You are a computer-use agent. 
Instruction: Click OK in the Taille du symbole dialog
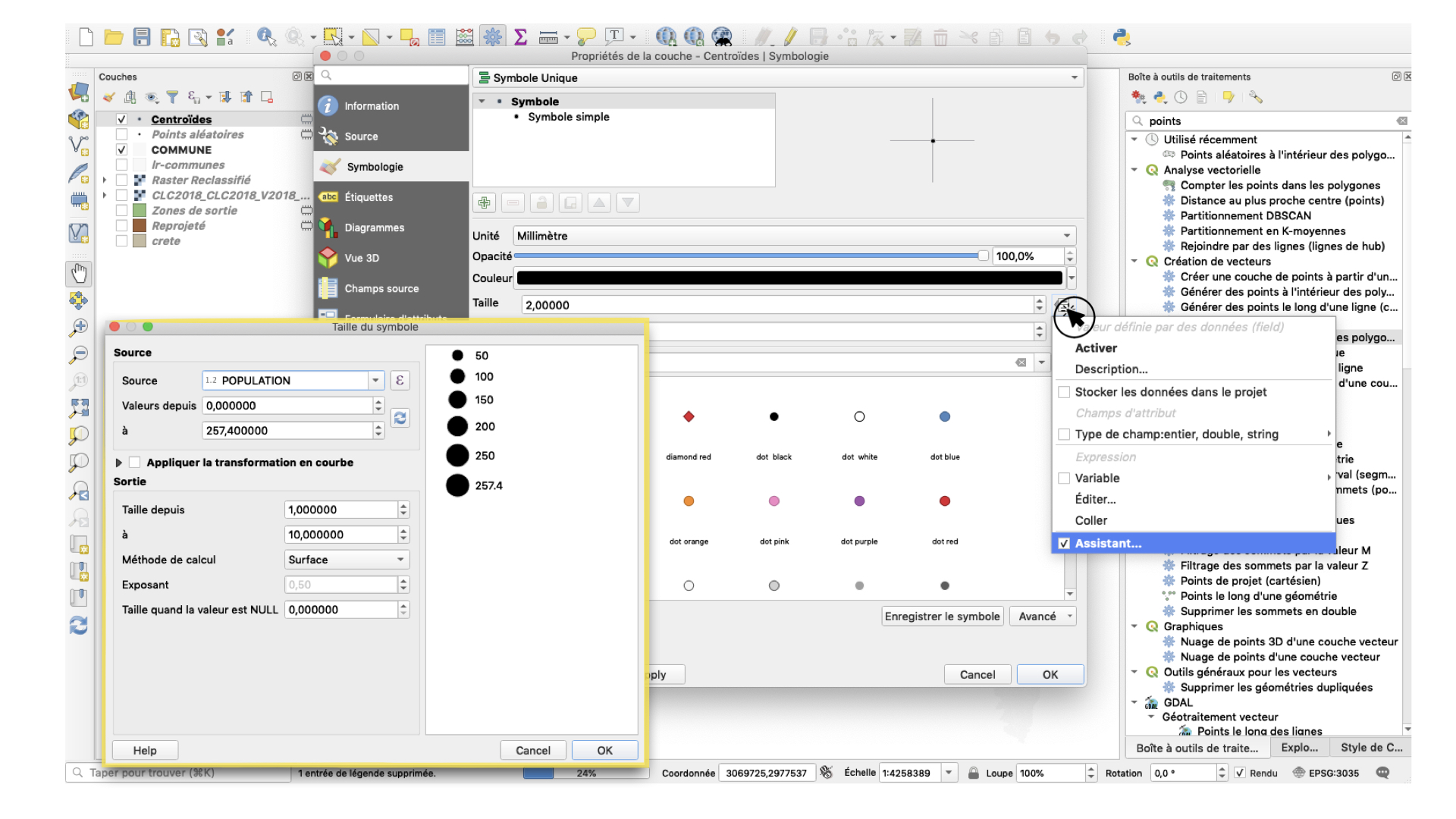[604, 750]
